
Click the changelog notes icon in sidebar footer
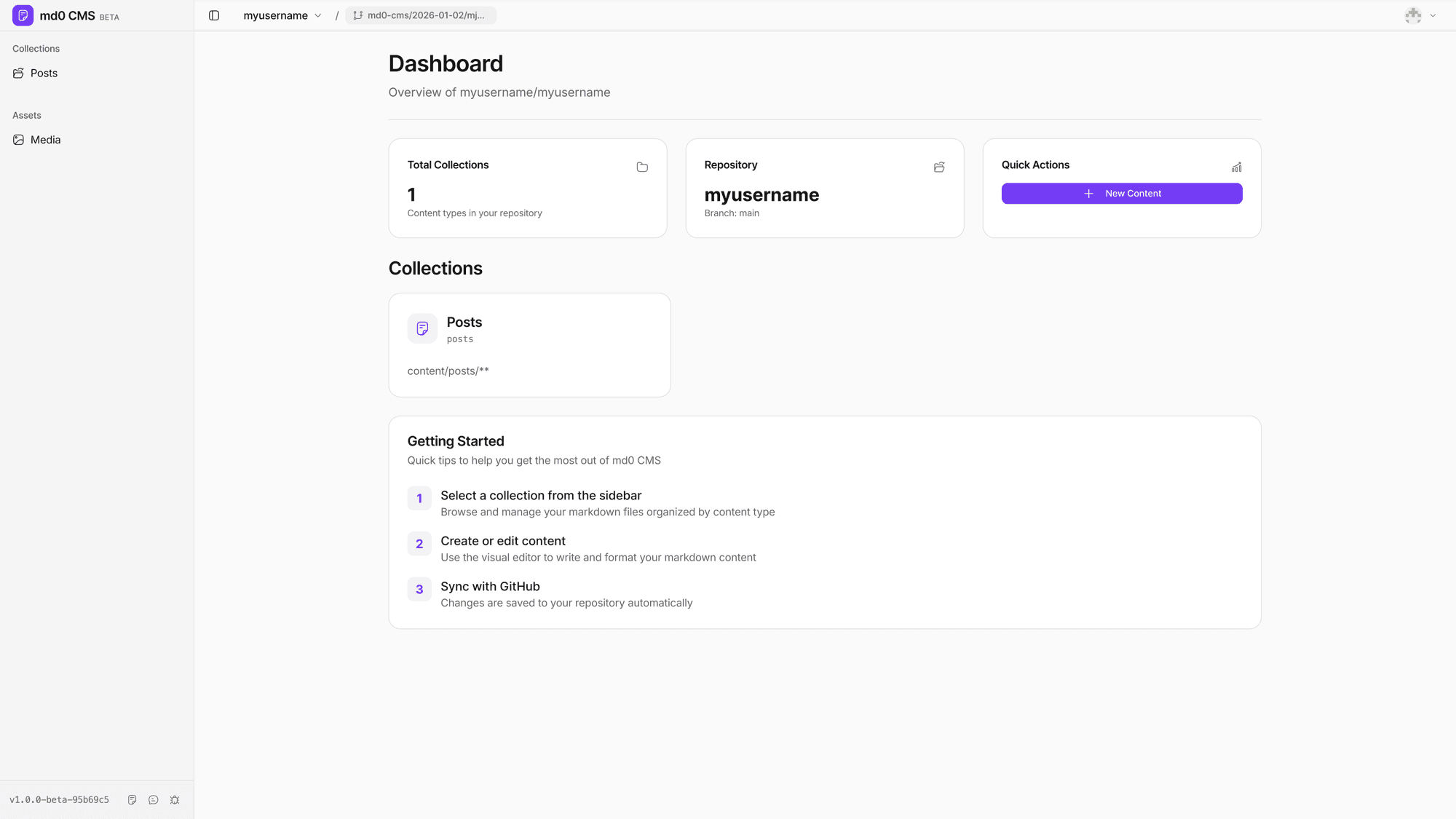click(x=132, y=800)
